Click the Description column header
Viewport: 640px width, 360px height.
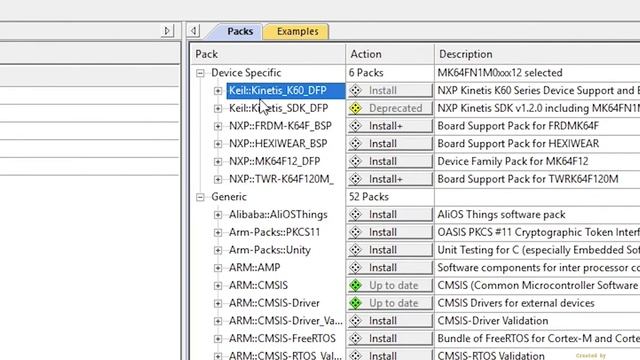point(538,54)
